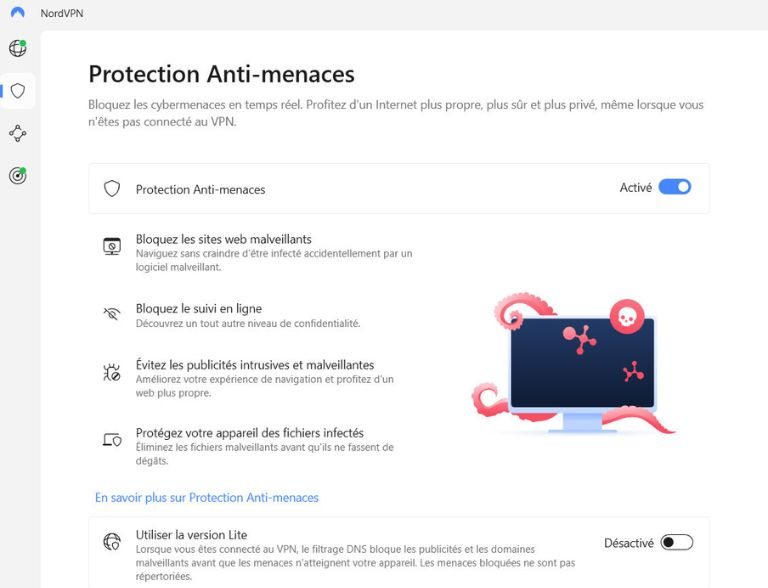Click "Utiliser la version Lite" title text
The image size is (768, 588).
coord(191,535)
